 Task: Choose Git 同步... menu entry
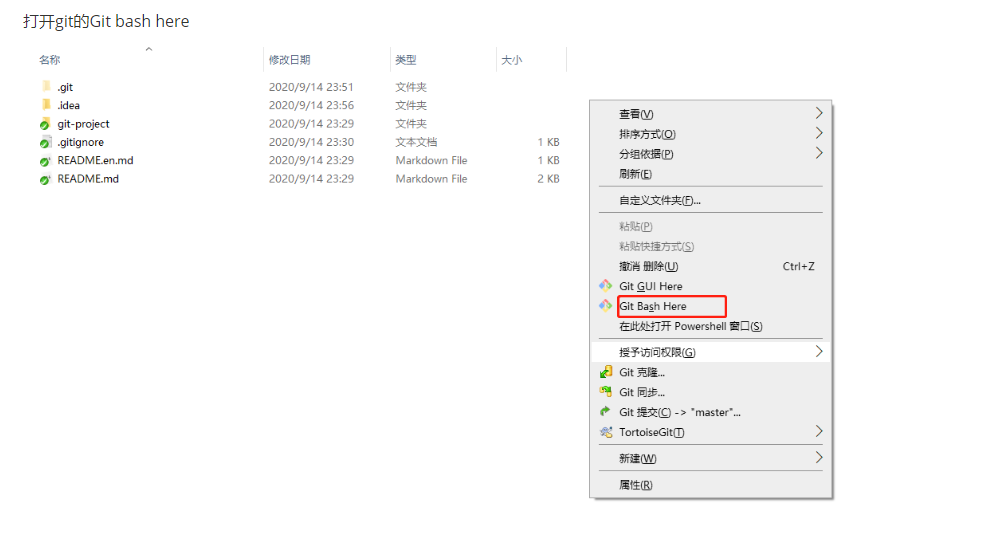(710, 392)
